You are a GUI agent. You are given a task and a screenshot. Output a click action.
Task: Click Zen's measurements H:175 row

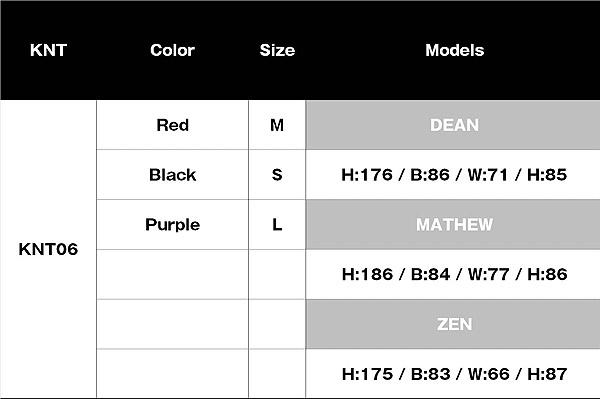(453, 374)
